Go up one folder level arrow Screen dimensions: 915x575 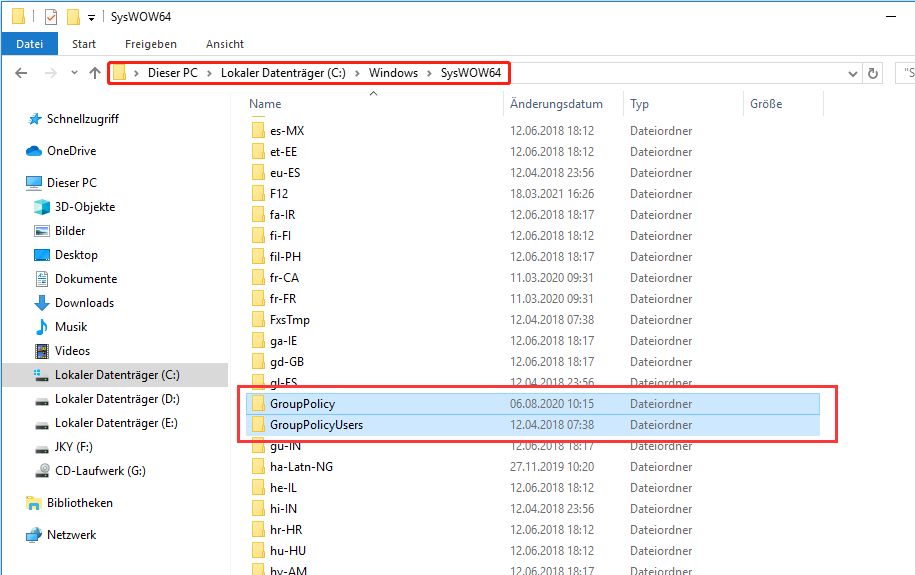[x=95, y=73]
